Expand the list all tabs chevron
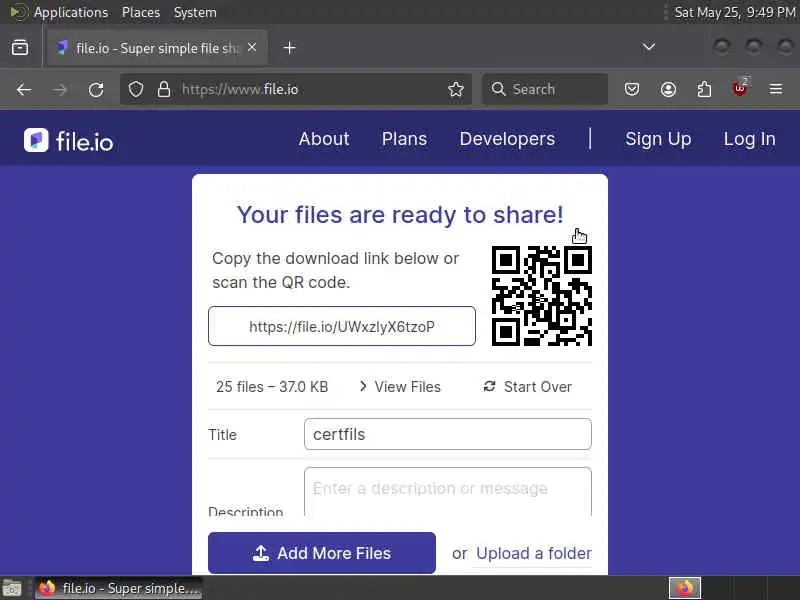The image size is (800, 600). pos(648,47)
